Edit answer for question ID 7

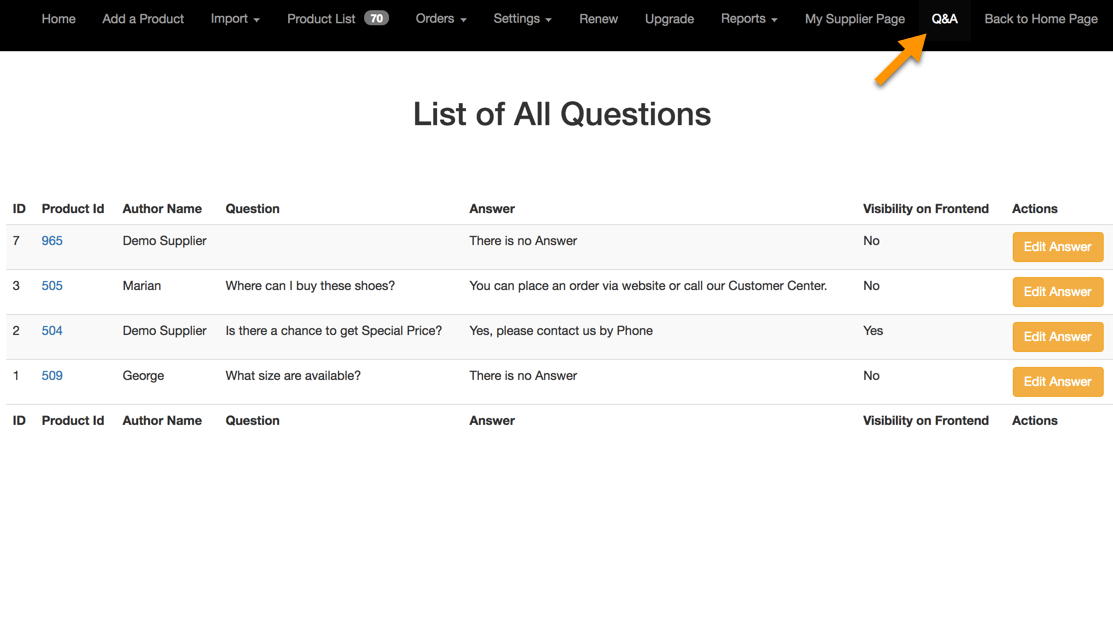pyautogui.click(x=1057, y=247)
